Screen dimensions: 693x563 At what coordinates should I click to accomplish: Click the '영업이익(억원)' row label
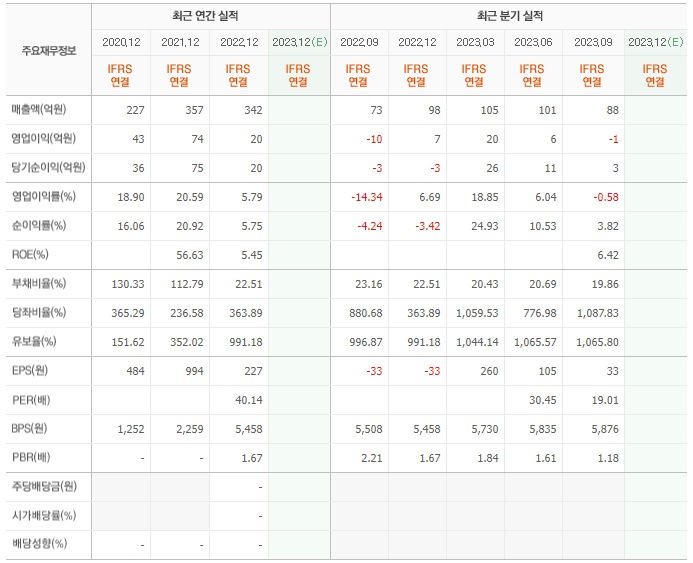pos(44,138)
